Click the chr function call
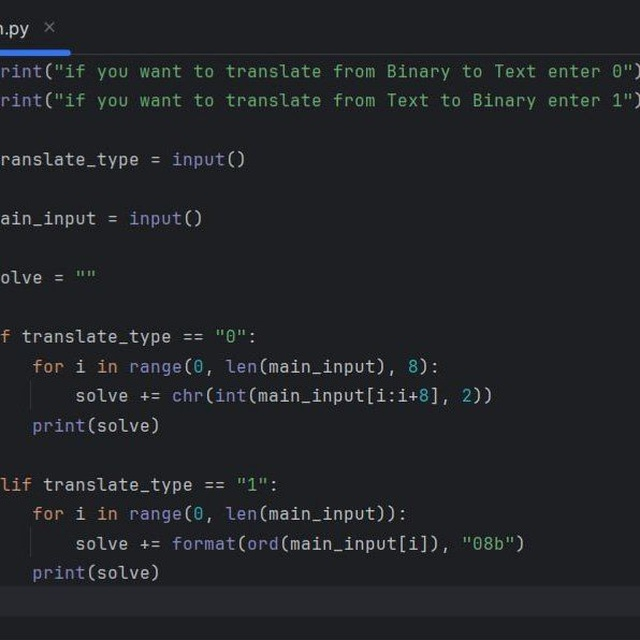The width and height of the screenshot is (640, 640). pyautogui.click(x=187, y=396)
